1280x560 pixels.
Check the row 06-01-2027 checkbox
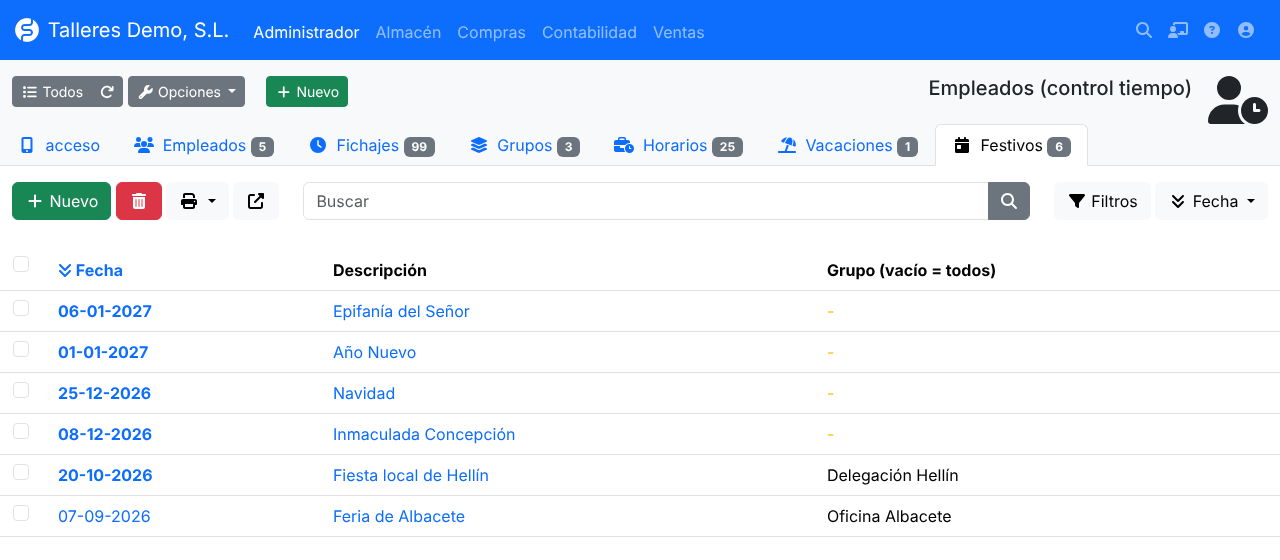pos(21,308)
